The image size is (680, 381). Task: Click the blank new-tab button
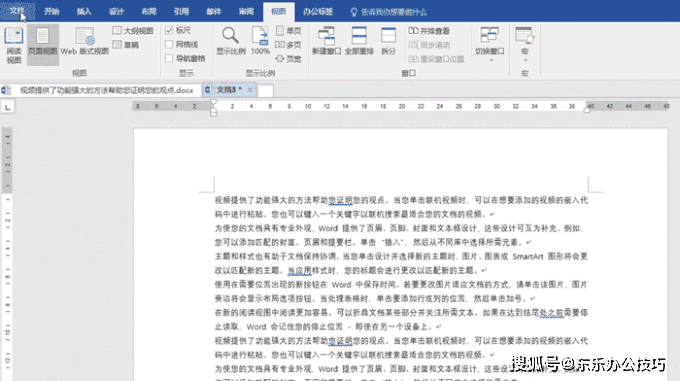click(265, 91)
